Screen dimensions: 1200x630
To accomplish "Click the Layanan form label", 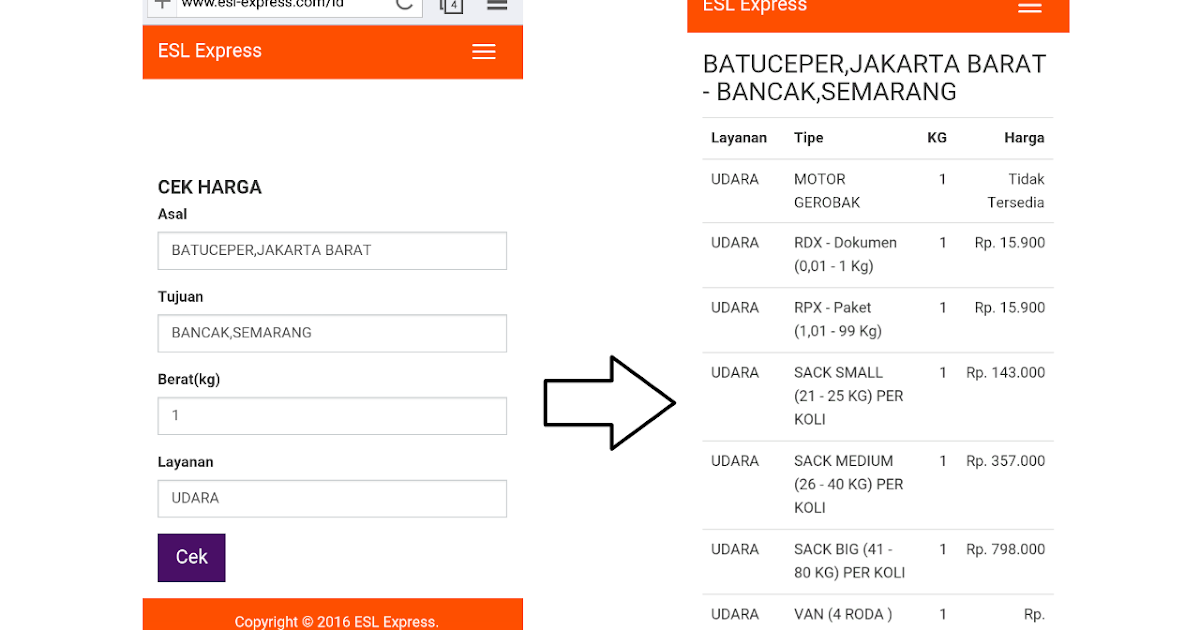I will 186,462.
